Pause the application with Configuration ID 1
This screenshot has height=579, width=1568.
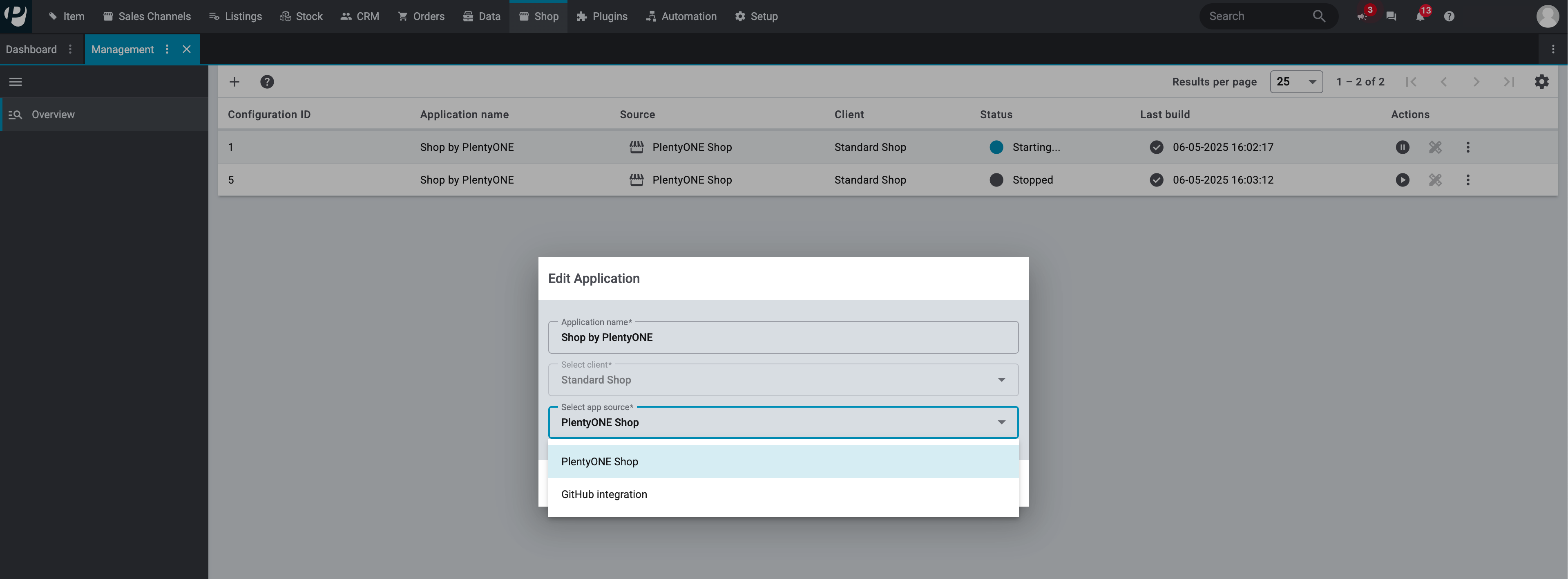[x=1403, y=147]
